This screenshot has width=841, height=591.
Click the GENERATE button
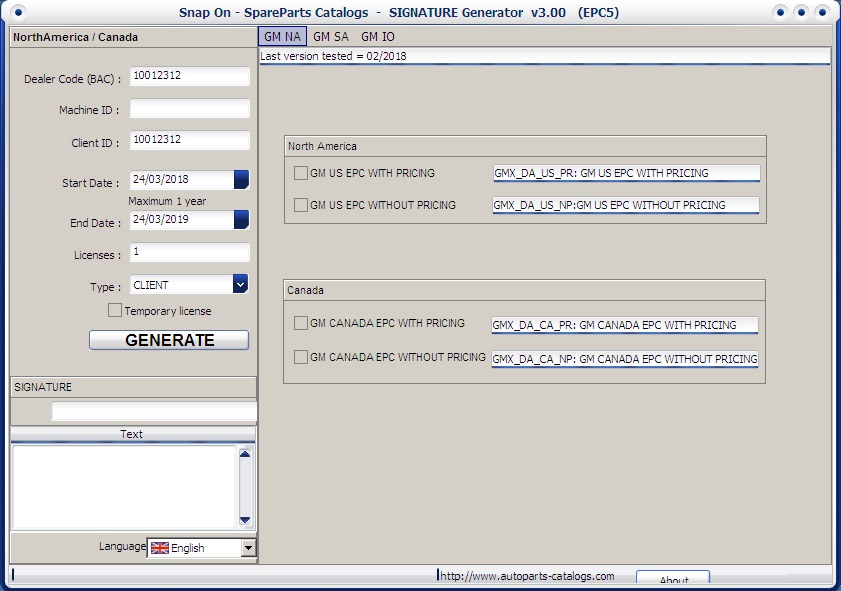tap(169, 340)
